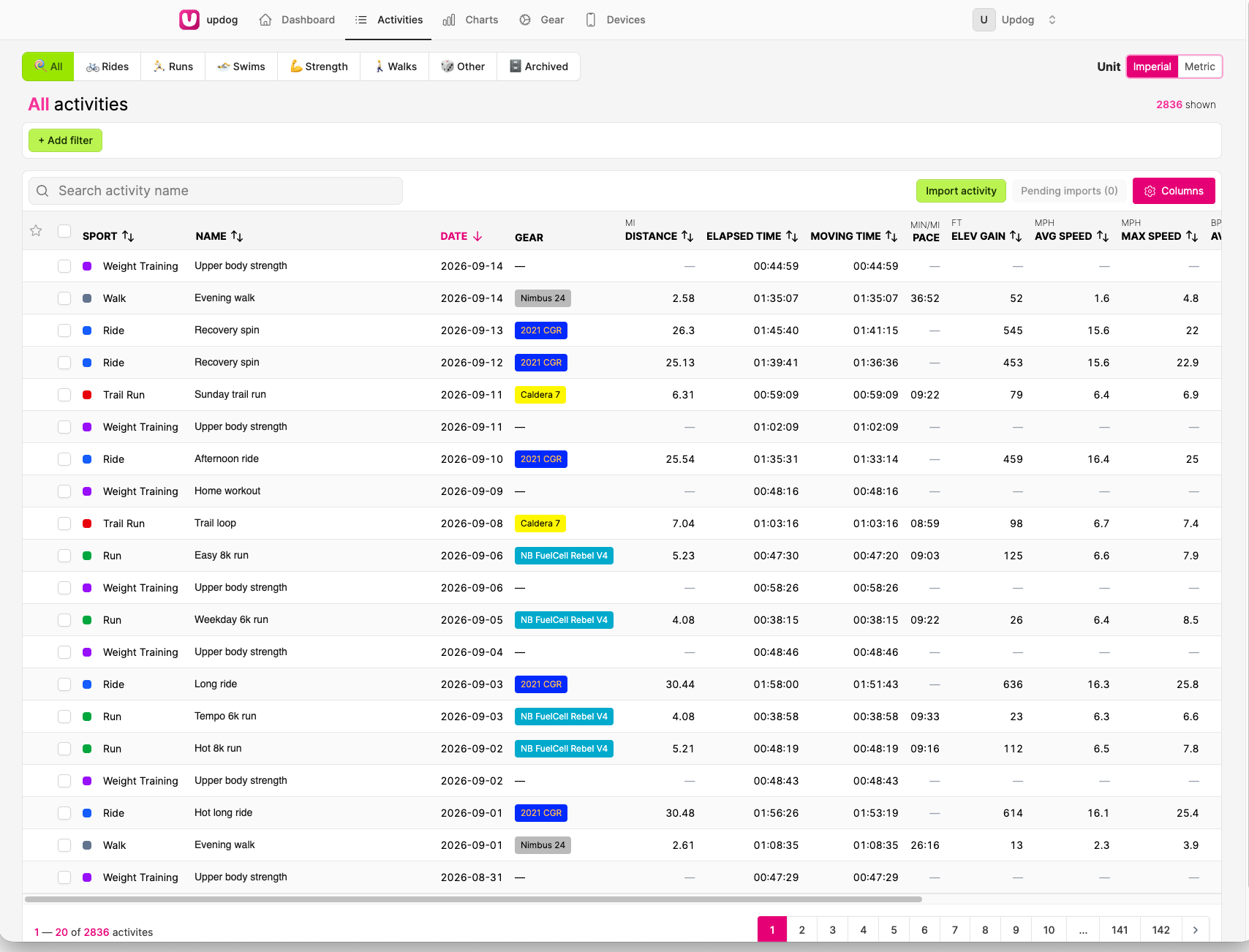The width and height of the screenshot is (1249, 952).
Task: Tick checkbox for Sunday trail run
Action: click(x=64, y=395)
